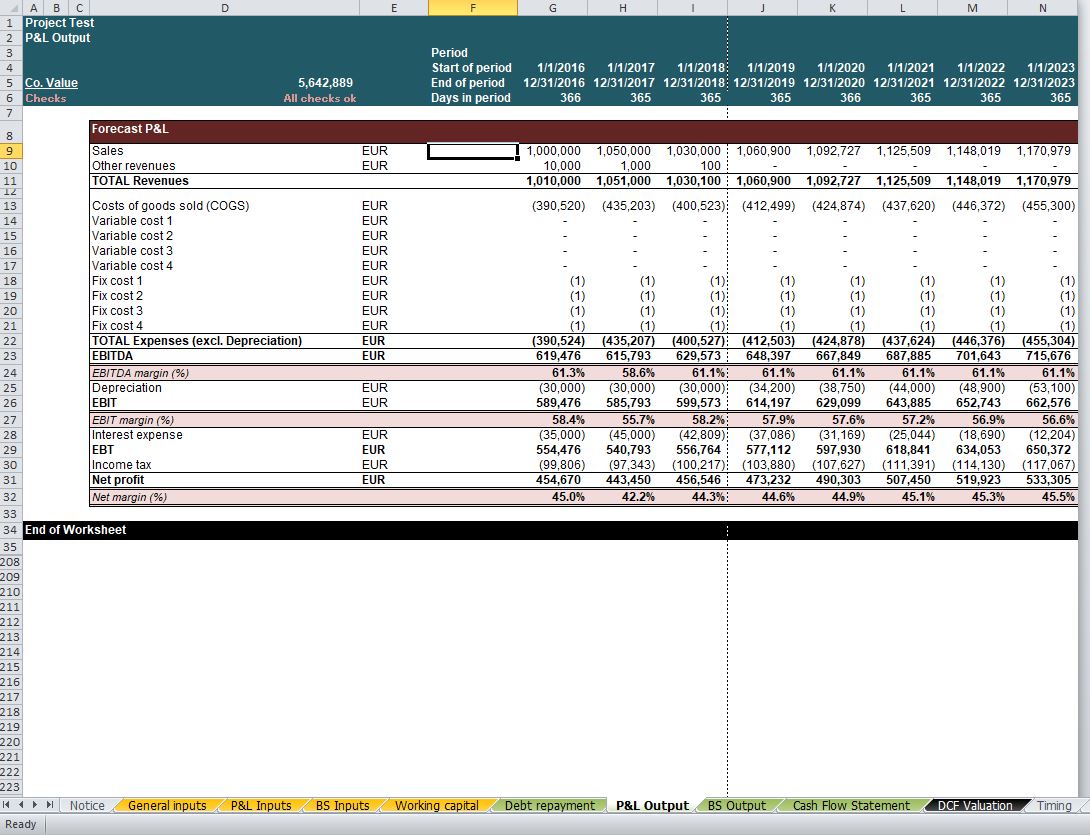
Task: Click End of Worksheet banner cell
Action: 75,530
